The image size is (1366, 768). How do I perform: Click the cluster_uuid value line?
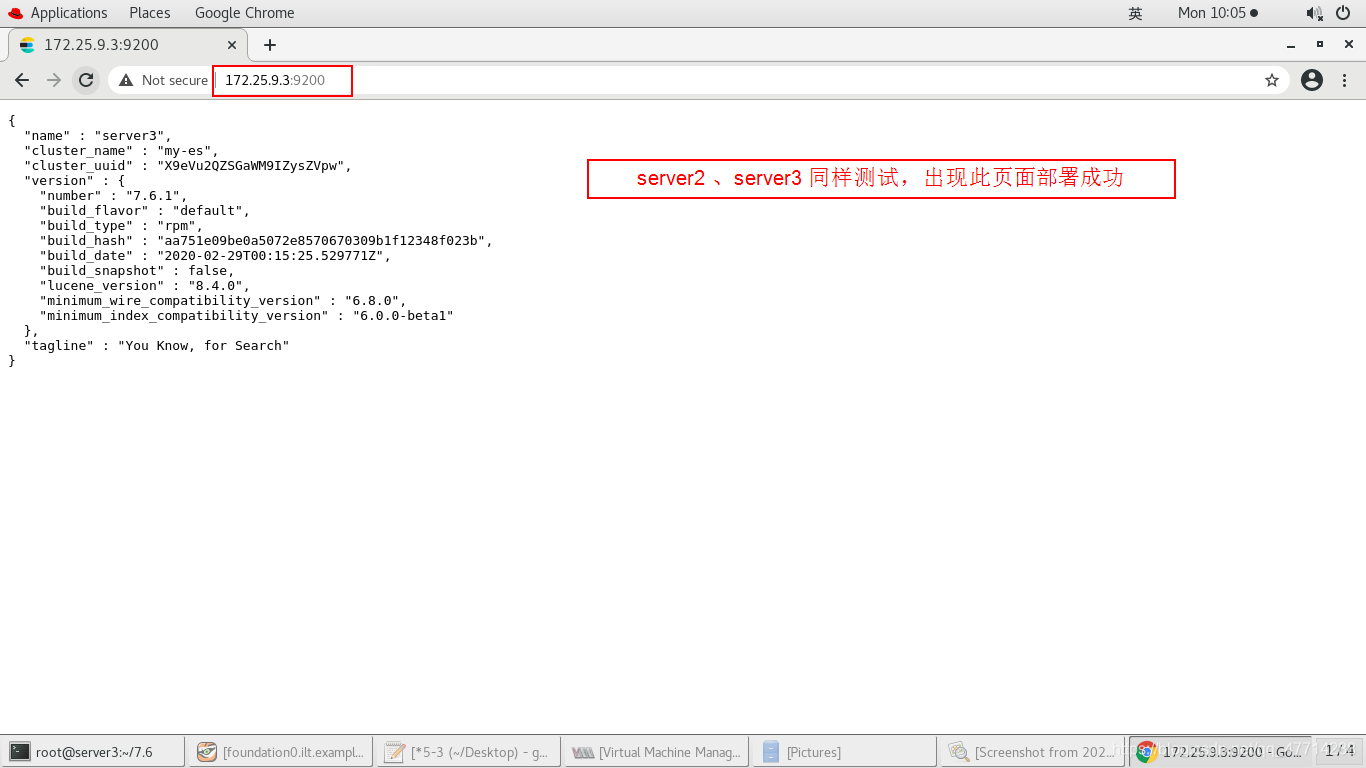pos(188,165)
